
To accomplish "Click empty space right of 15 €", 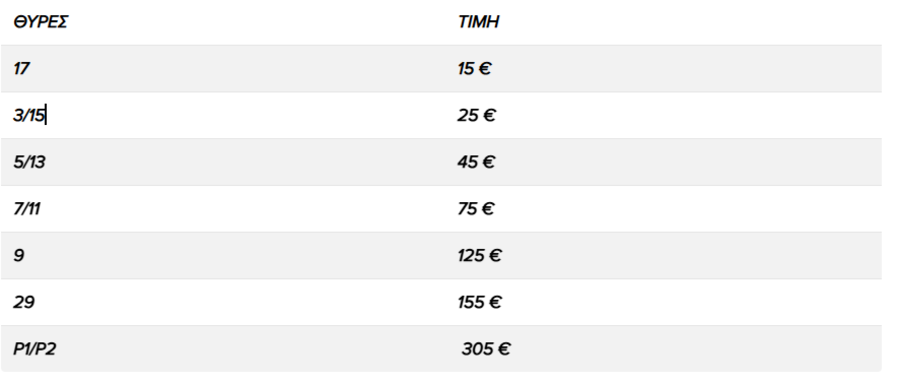I will [686, 69].
